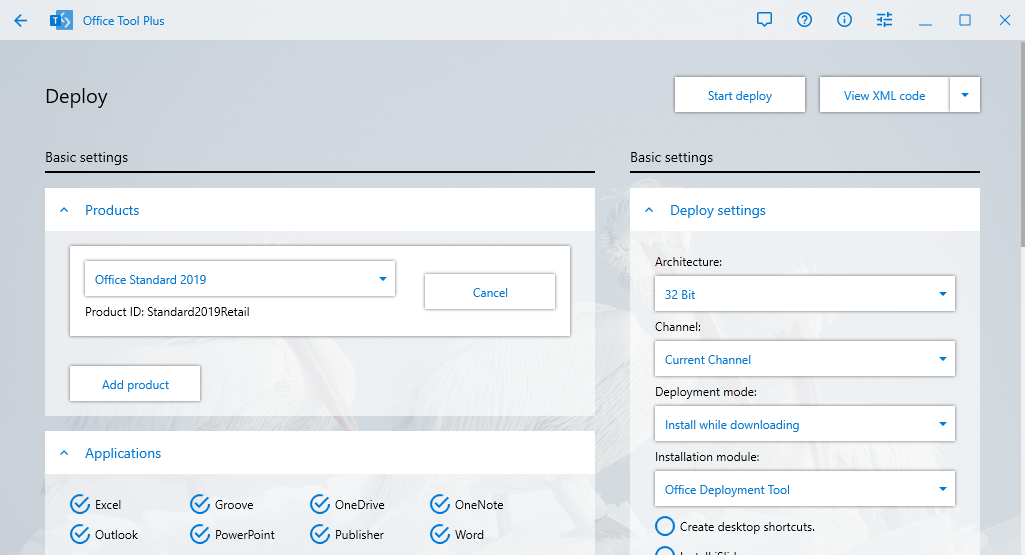Image resolution: width=1025 pixels, height=555 pixels.
Task: Go back using the arrow icon
Action: coord(20,20)
